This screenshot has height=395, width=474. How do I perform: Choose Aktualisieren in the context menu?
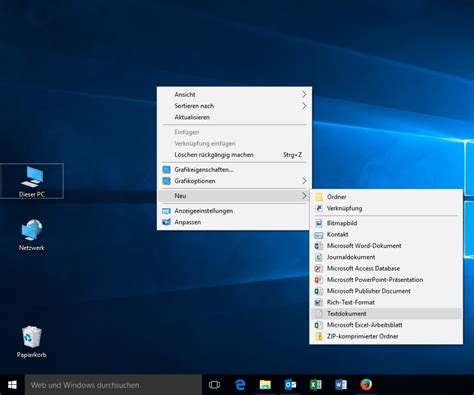(x=234, y=117)
